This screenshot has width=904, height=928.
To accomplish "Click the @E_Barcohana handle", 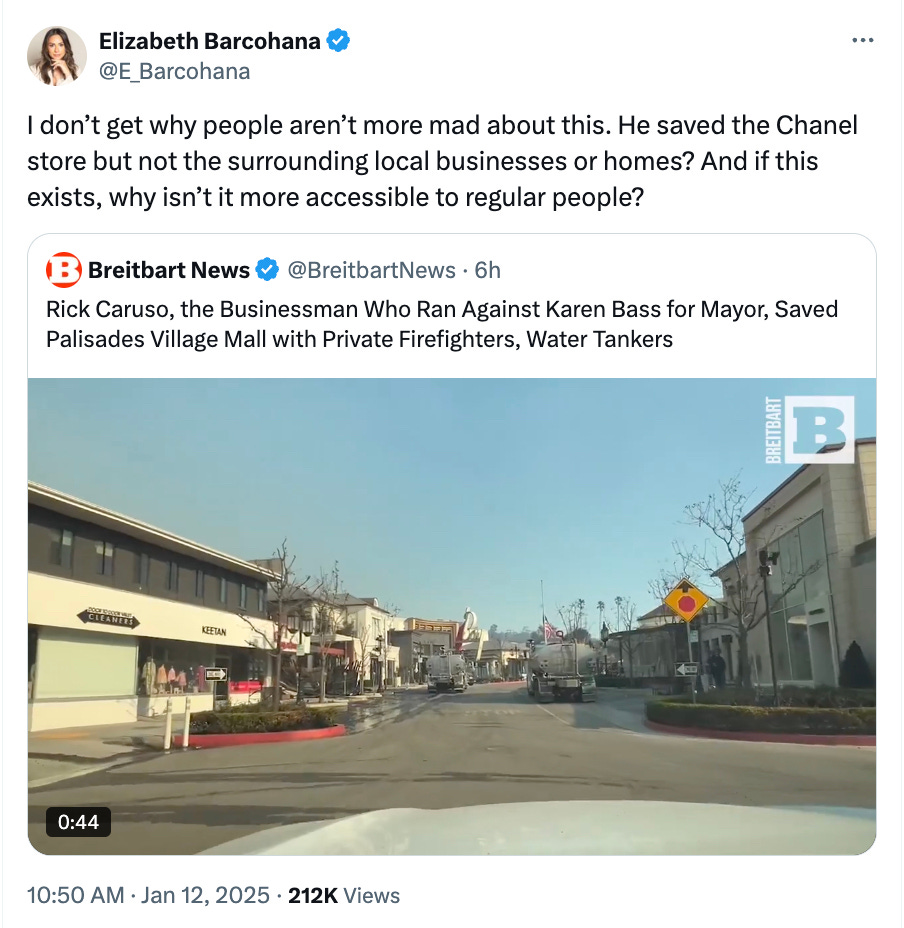I will pyautogui.click(x=175, y=72).
